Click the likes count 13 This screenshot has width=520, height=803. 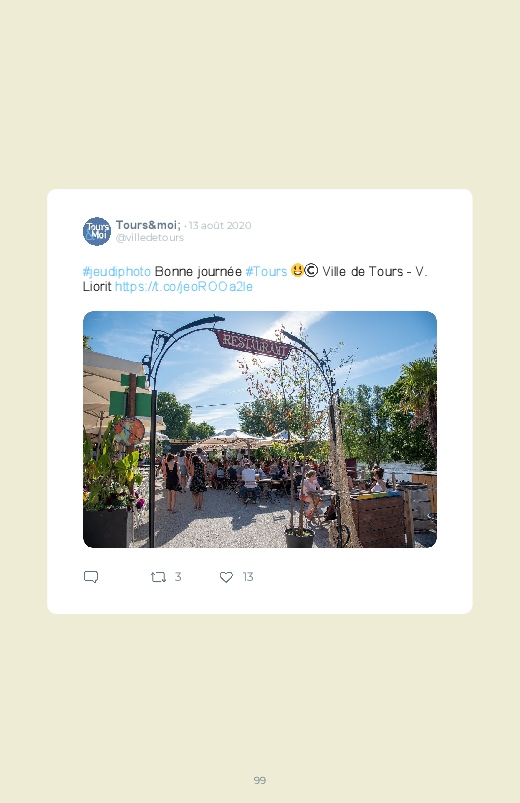(x=248, y=577)
